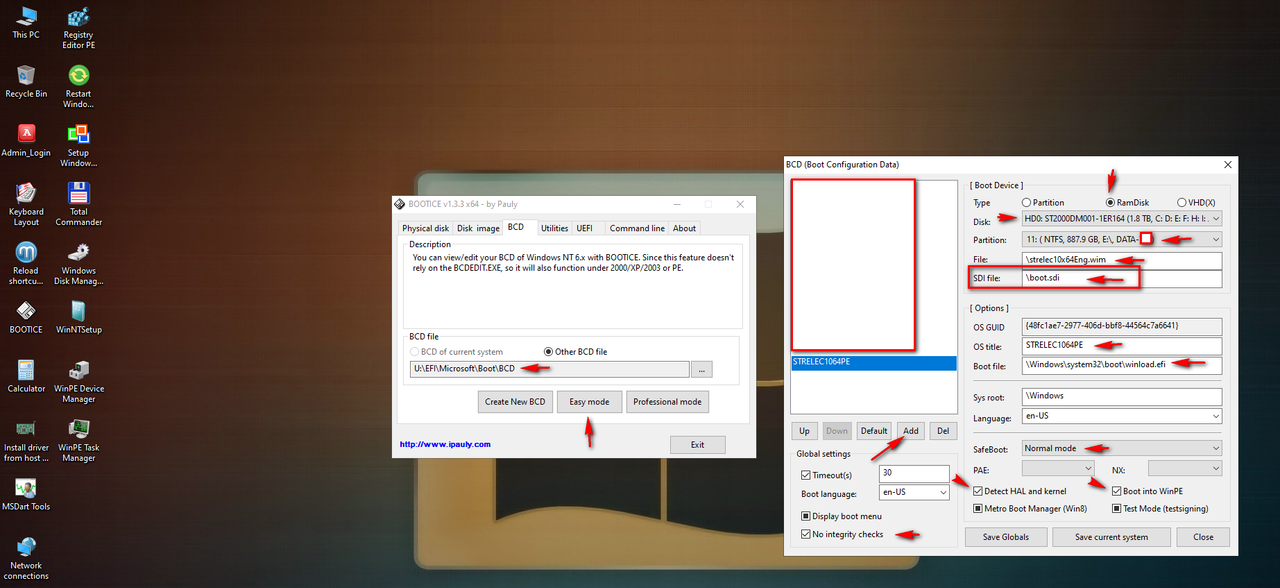Switch to Disk image tab
The image size is (1280, 588).
pyautogui.click(x=478, y=228)
